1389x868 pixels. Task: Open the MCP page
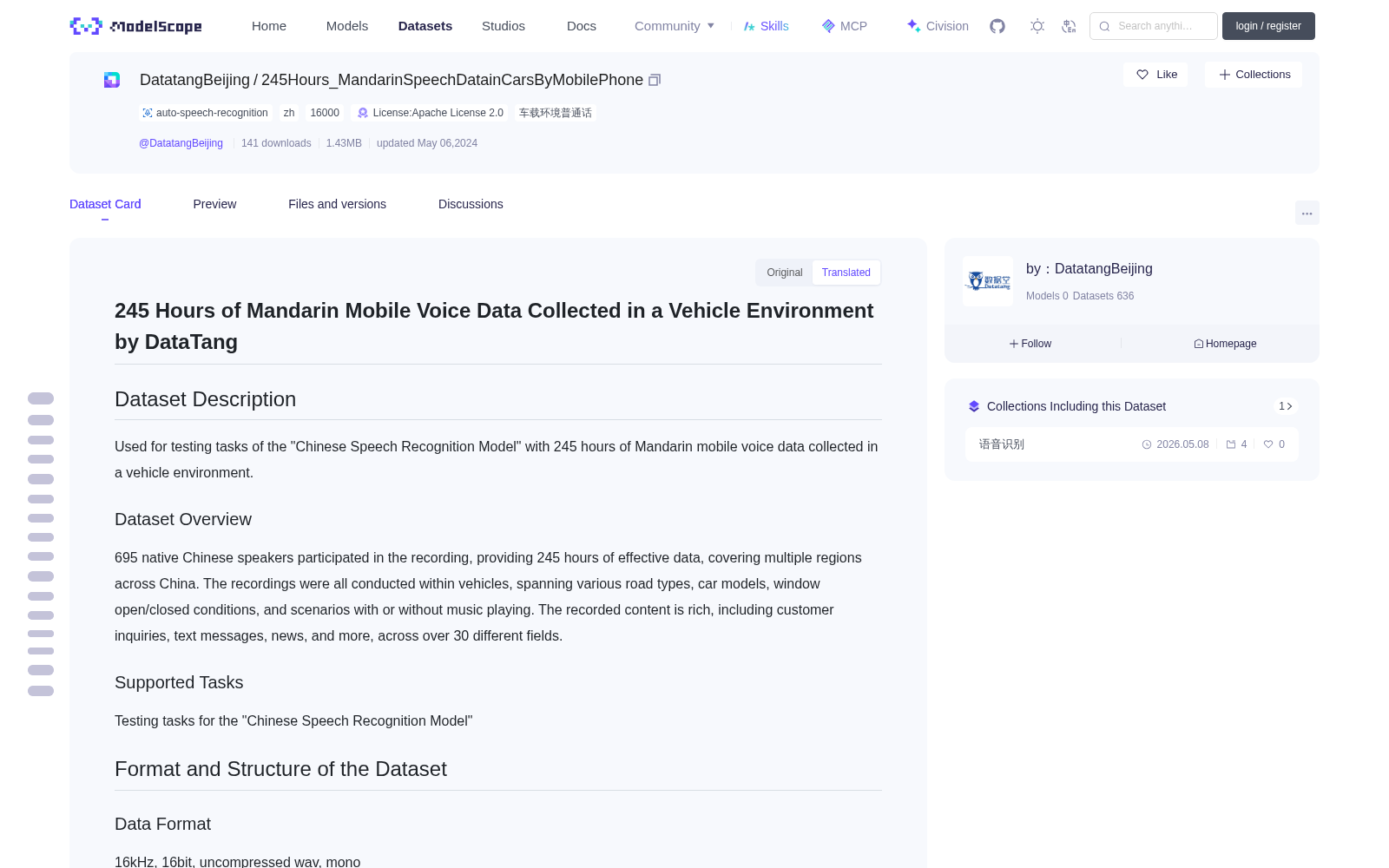pos(845,26)
